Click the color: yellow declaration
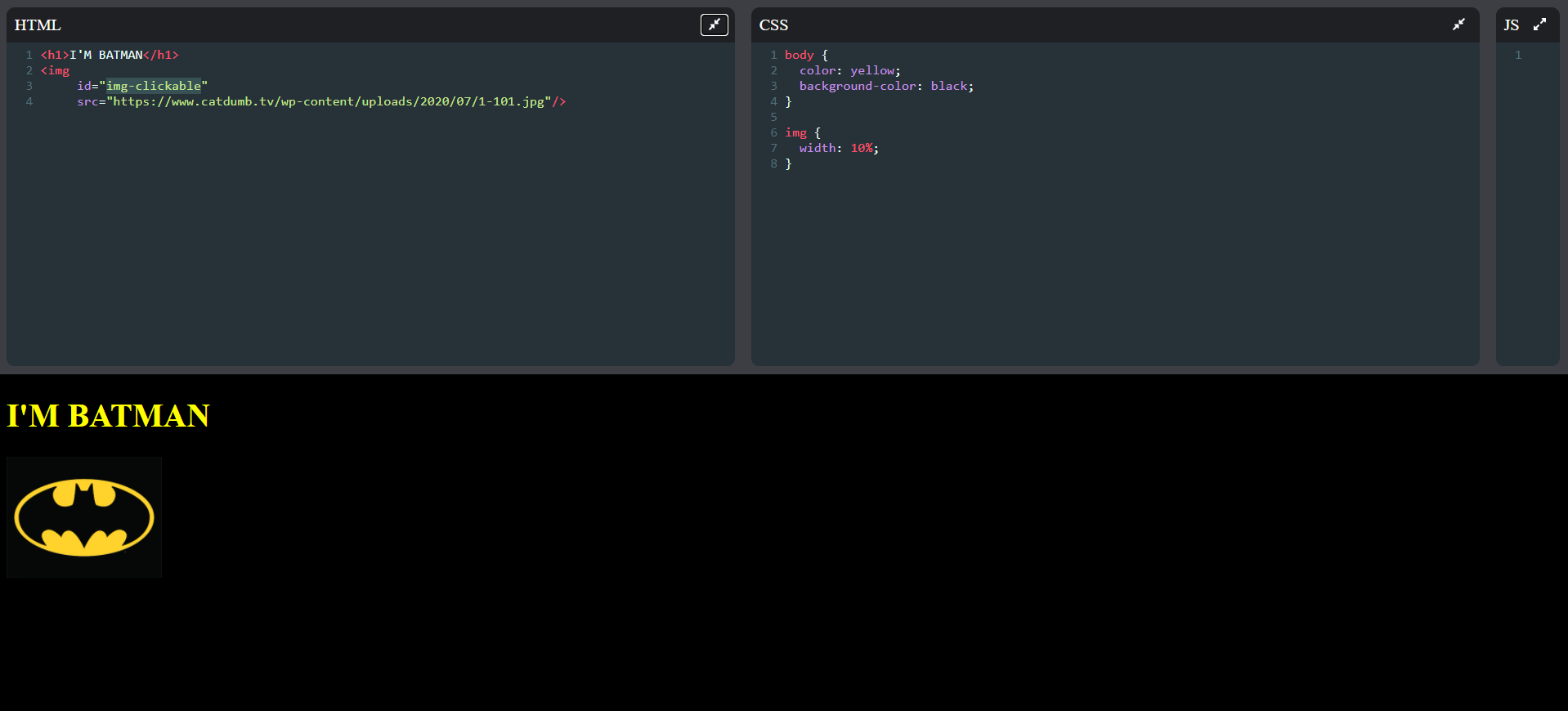 (x=850, y=70)
